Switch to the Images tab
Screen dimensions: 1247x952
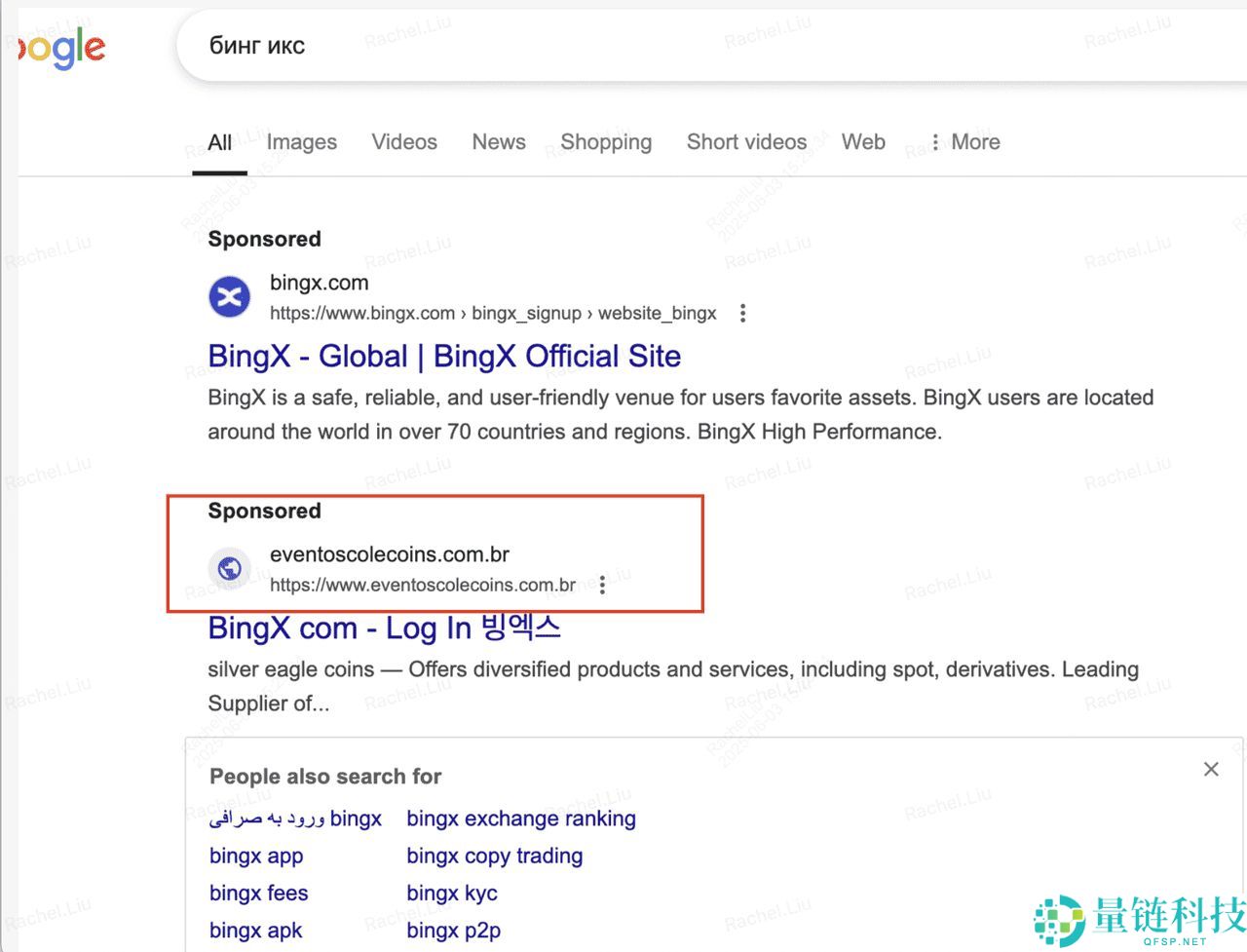[302, 142]
